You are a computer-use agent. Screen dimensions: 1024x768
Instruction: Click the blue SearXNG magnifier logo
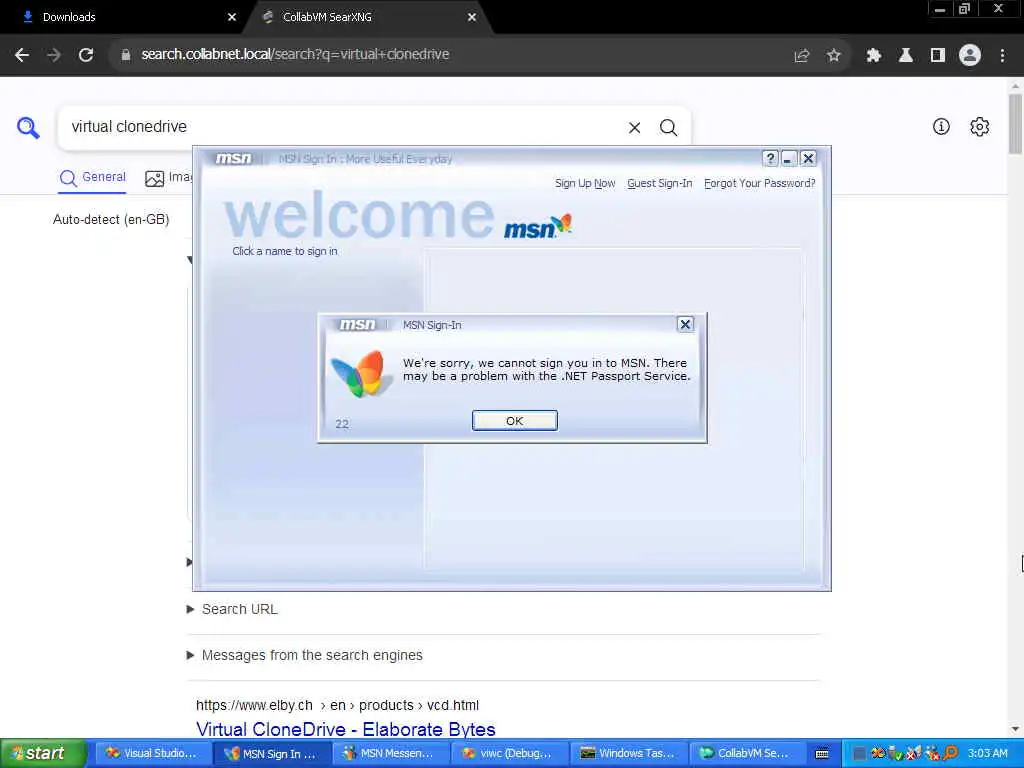pos(28,127)
